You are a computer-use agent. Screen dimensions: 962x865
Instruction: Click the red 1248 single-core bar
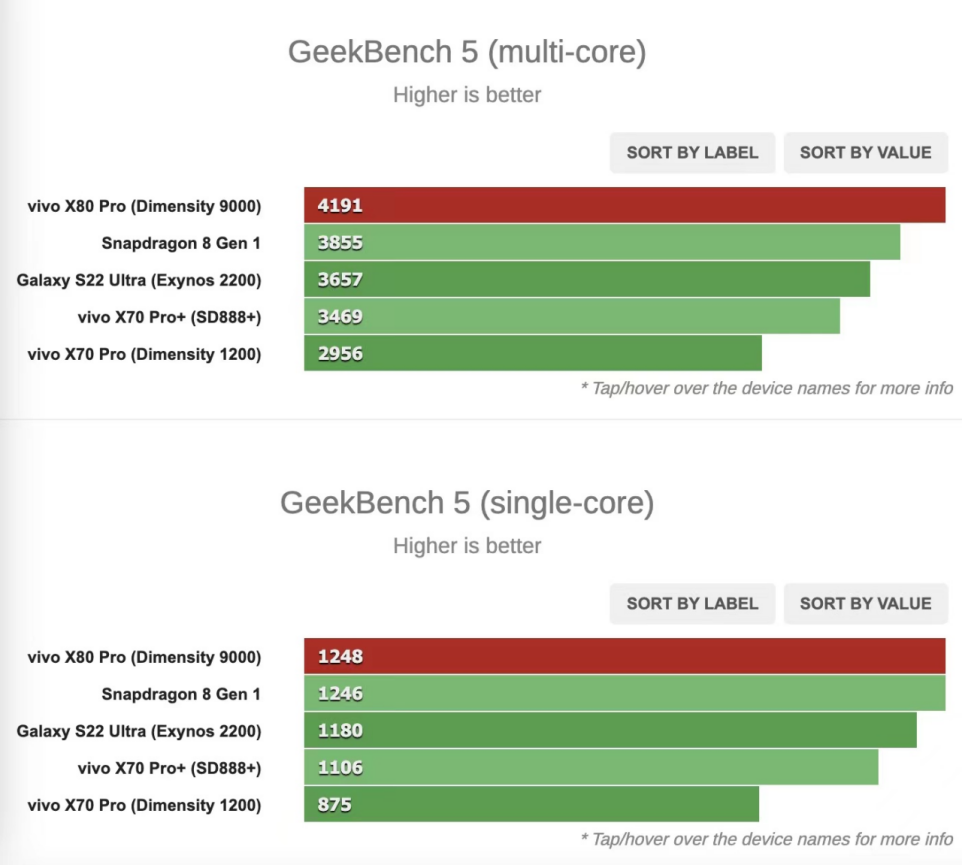click(x=625, y=656)
